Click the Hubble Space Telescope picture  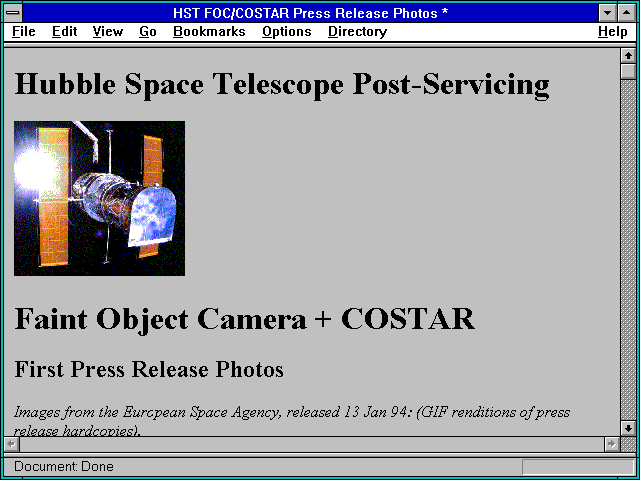point(99,198)
